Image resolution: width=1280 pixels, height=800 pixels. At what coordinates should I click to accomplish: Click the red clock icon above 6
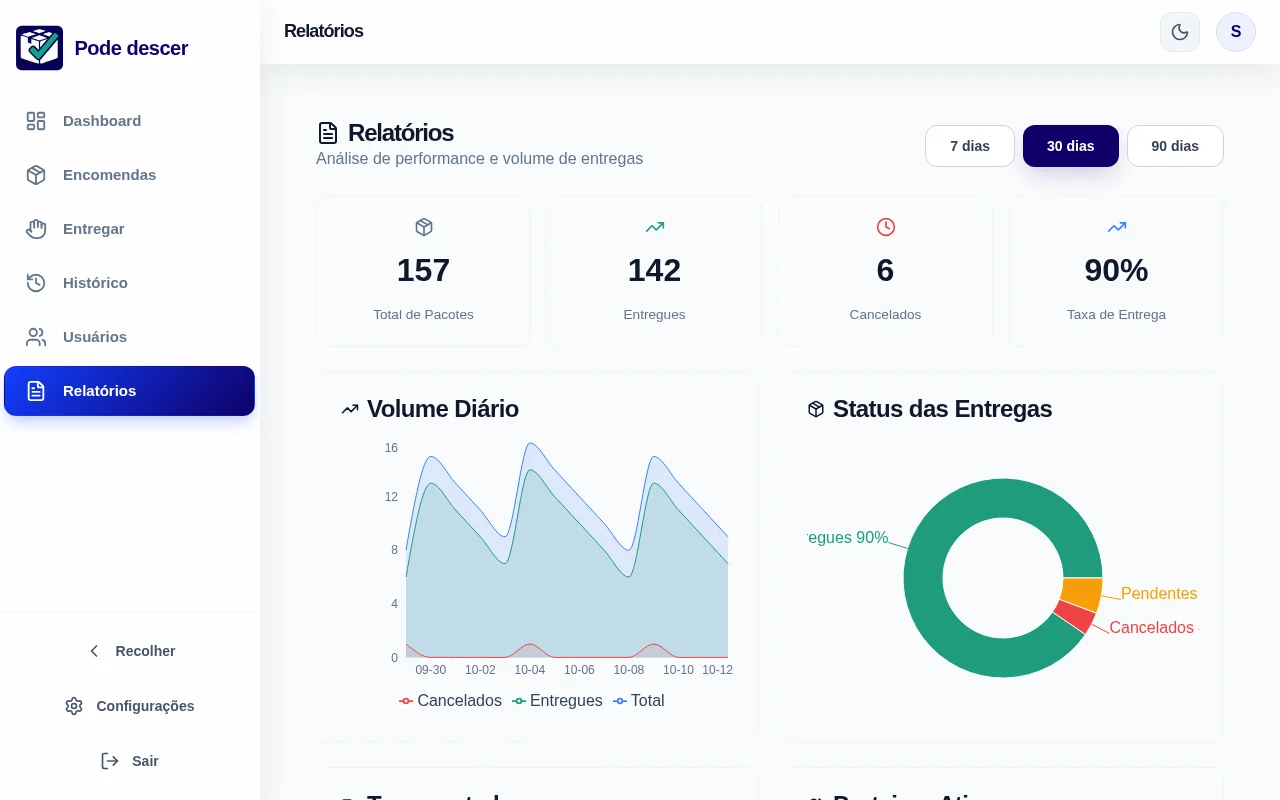click(x=886, y=227)
